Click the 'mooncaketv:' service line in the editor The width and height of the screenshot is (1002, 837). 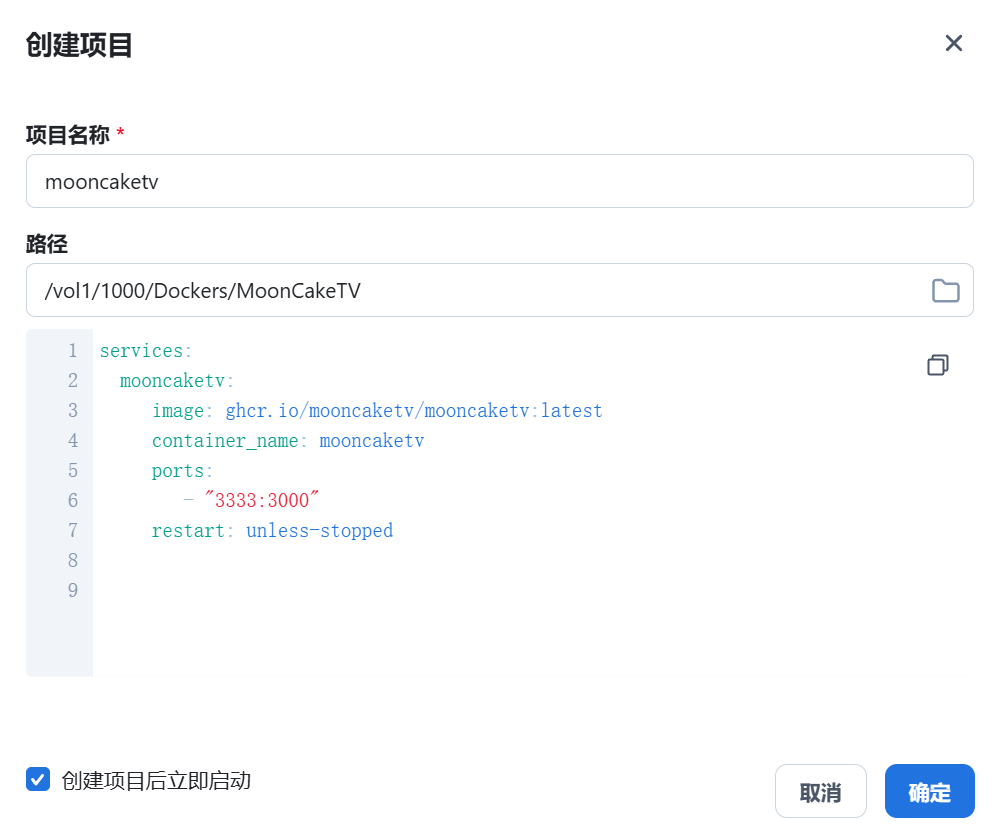[176, 381]
